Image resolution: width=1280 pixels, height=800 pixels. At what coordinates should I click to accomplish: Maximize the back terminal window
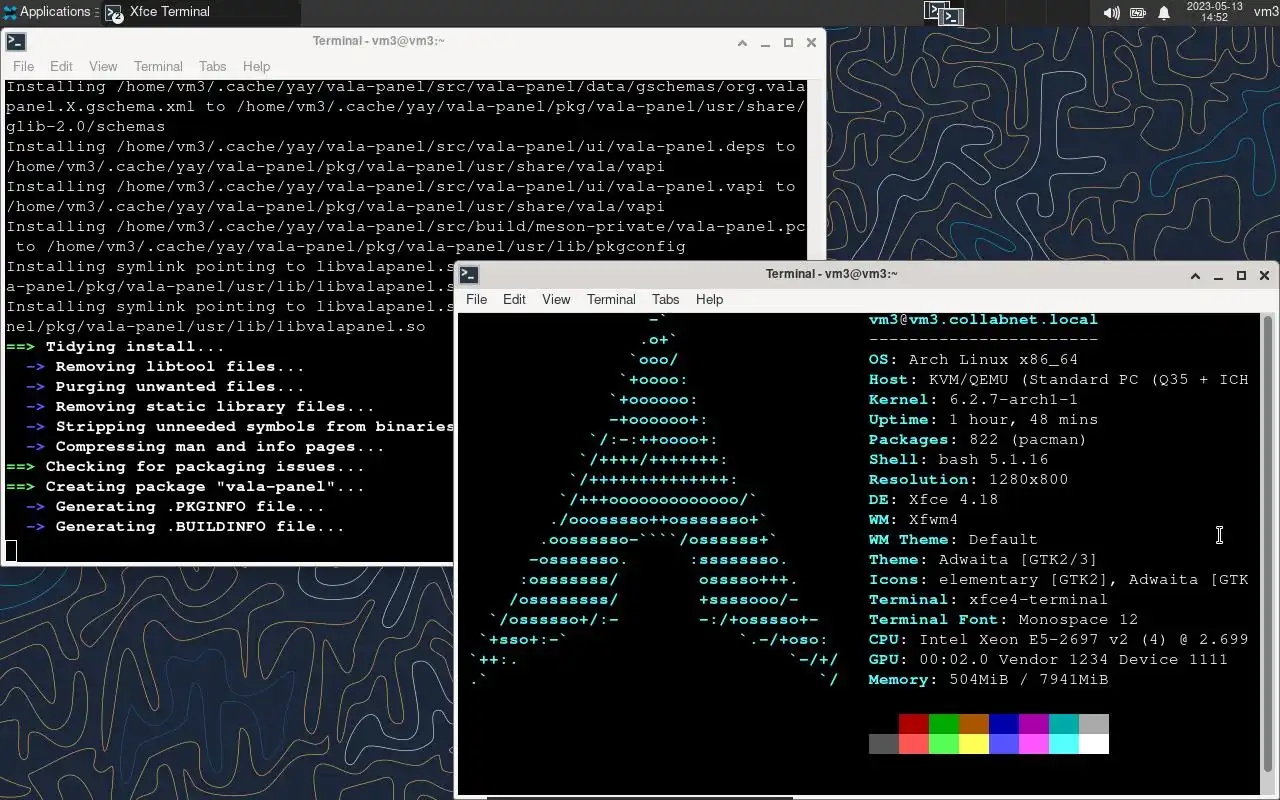tap(788, 43)
